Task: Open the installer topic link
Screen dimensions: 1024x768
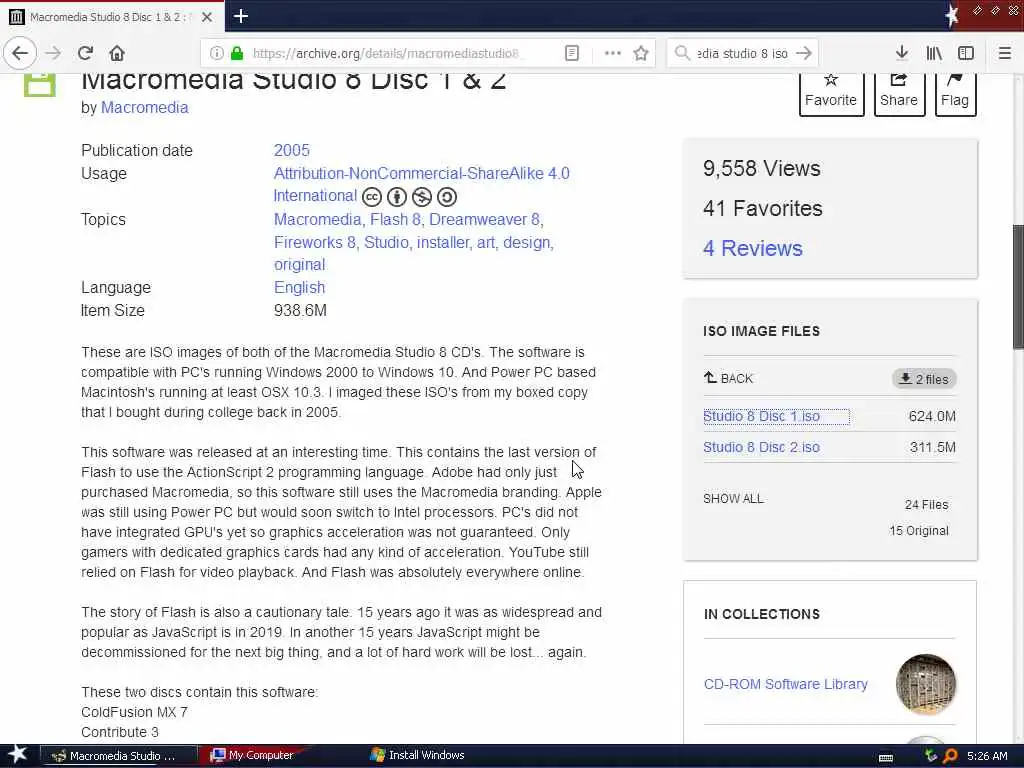Action: pos(442,242)
